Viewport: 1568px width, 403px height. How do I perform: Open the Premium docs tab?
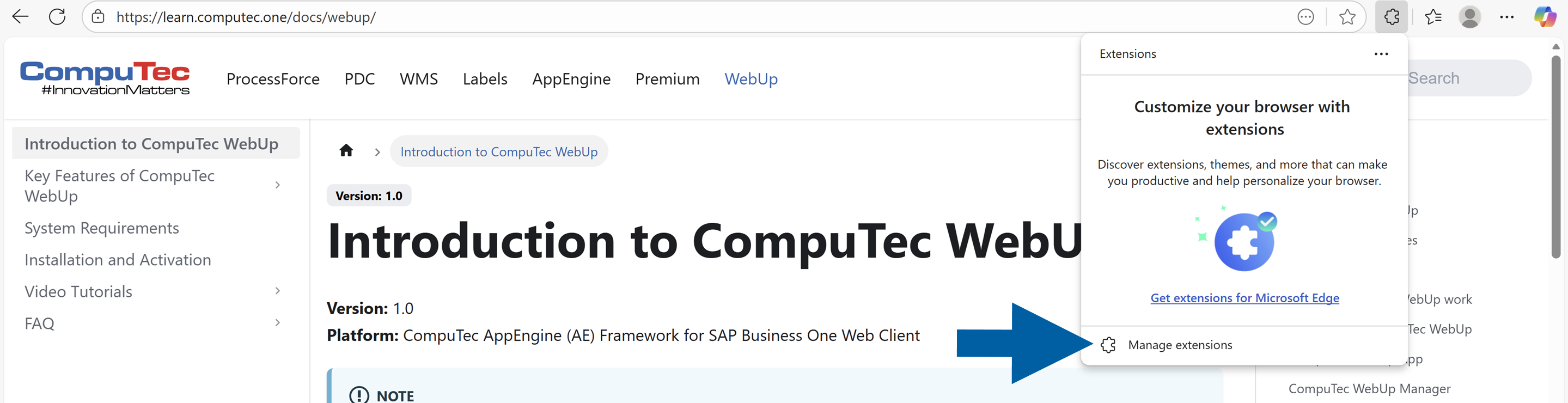point(668,79)
